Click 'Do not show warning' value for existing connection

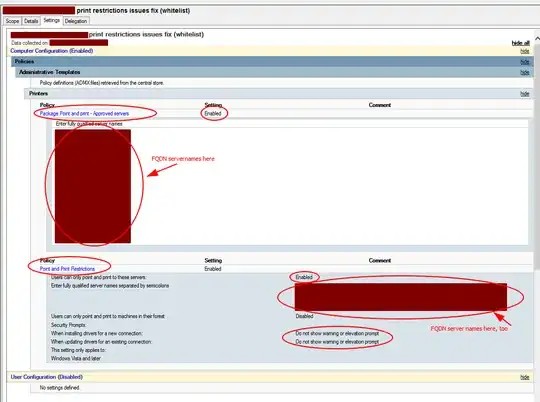tap(337, 342)
